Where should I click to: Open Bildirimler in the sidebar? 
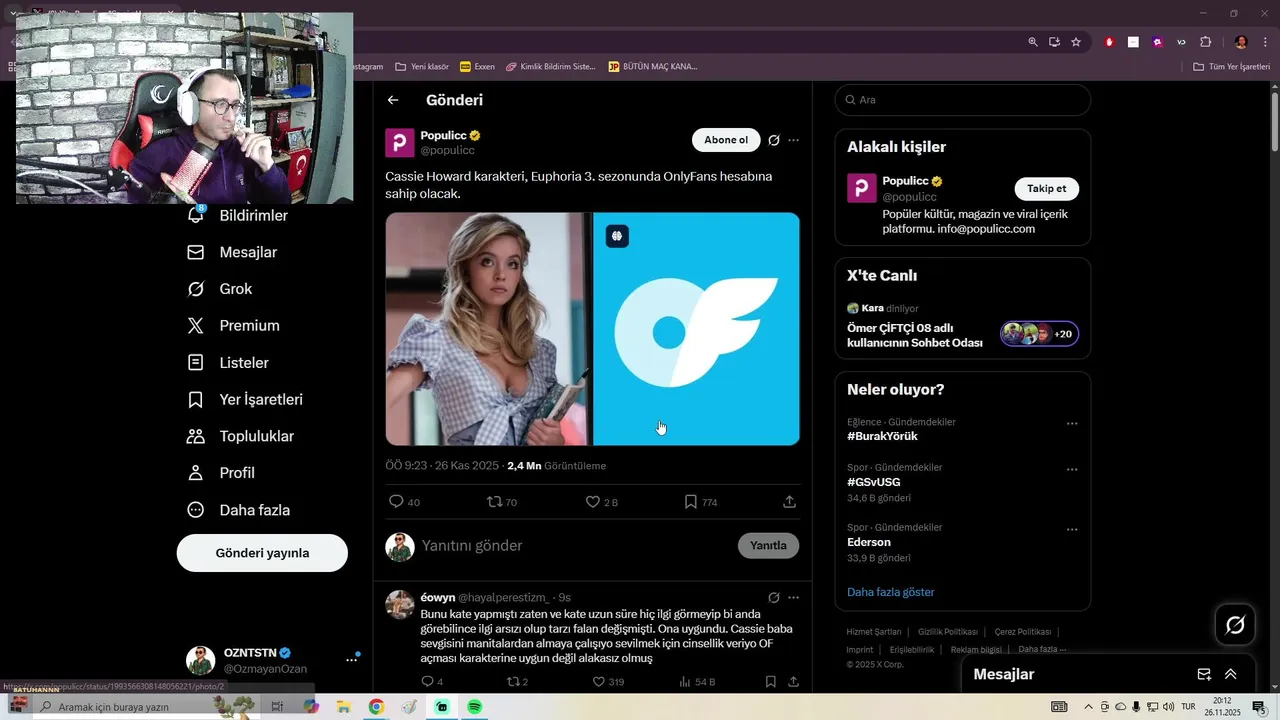pyautogui.click(x=238, y=216)
